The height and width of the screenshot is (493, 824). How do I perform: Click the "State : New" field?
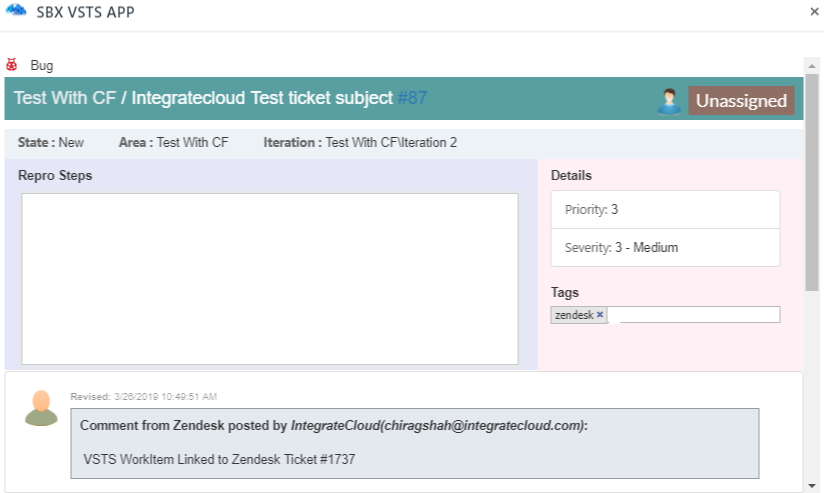click(x=50, y=142)
